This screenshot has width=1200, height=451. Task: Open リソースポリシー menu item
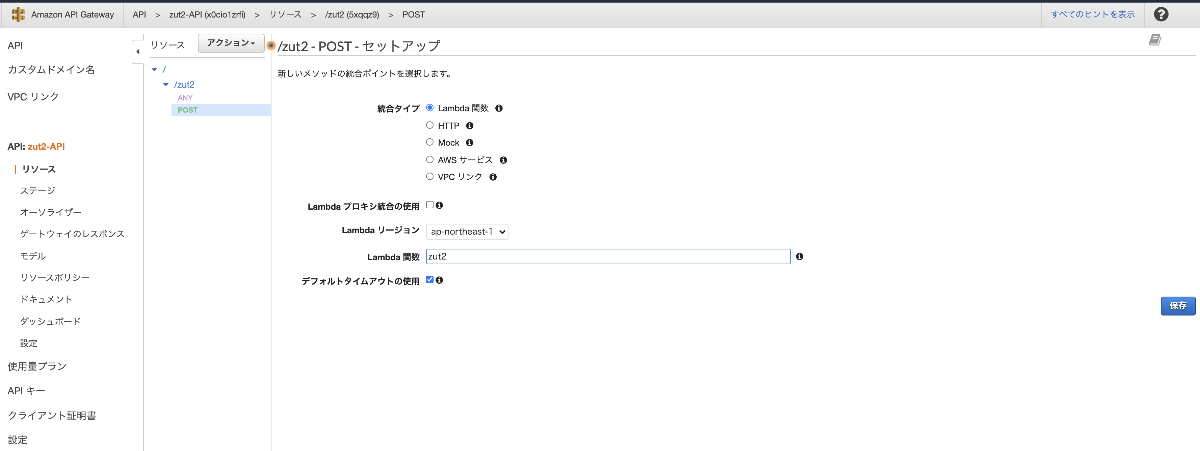55,277
